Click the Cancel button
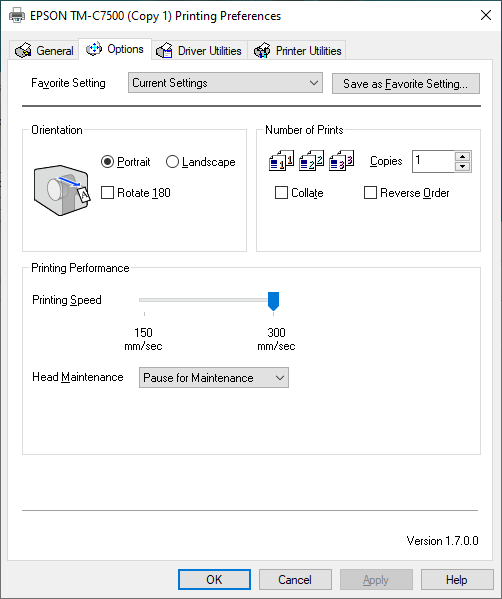 pyautogui.click(x=295, y=580)
